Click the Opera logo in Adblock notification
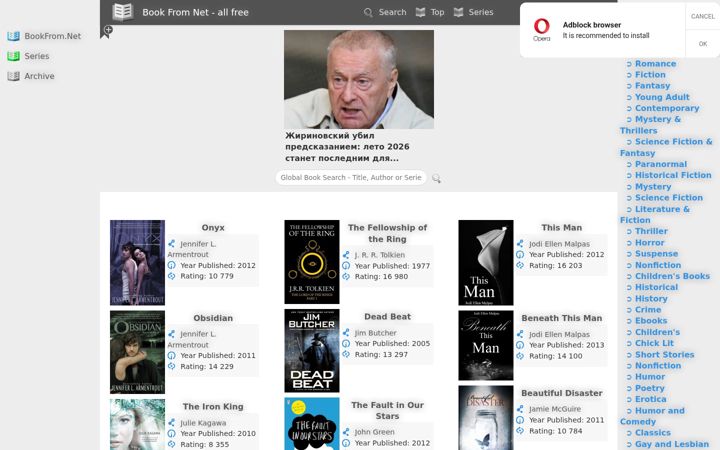Viewport: 720px width, 450px height. point(541,29)
